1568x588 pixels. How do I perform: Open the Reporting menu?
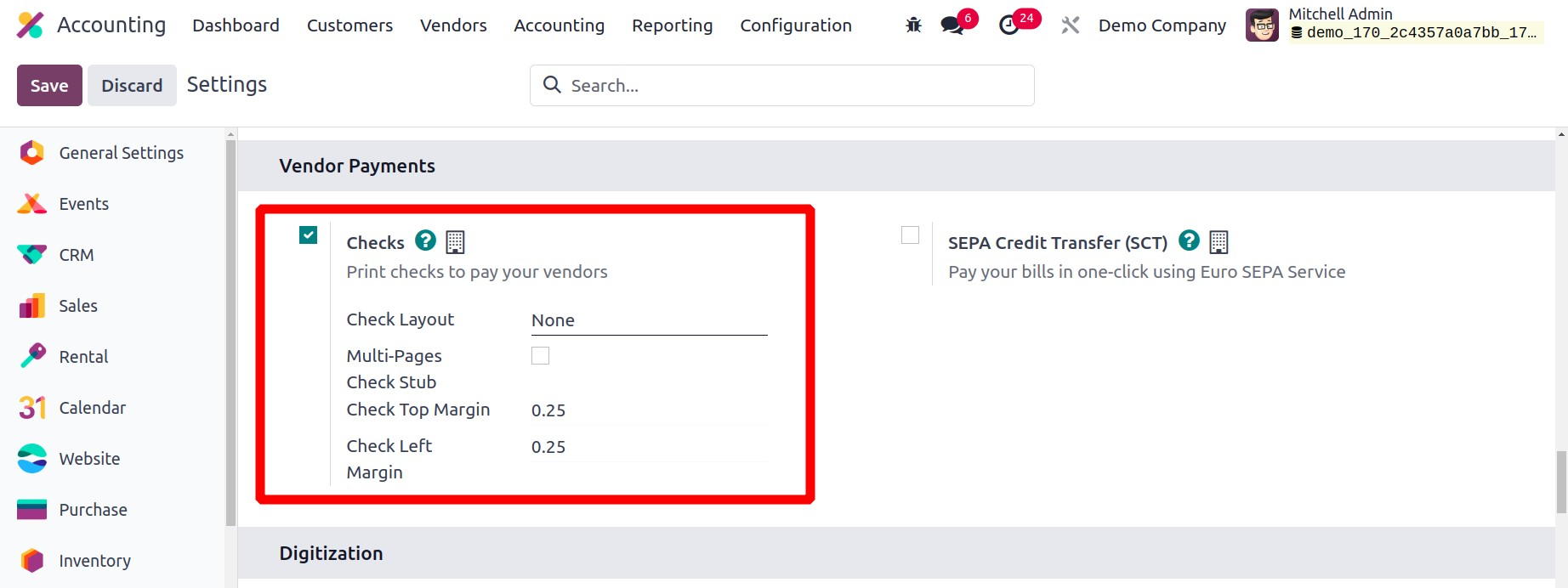(672, 25)
